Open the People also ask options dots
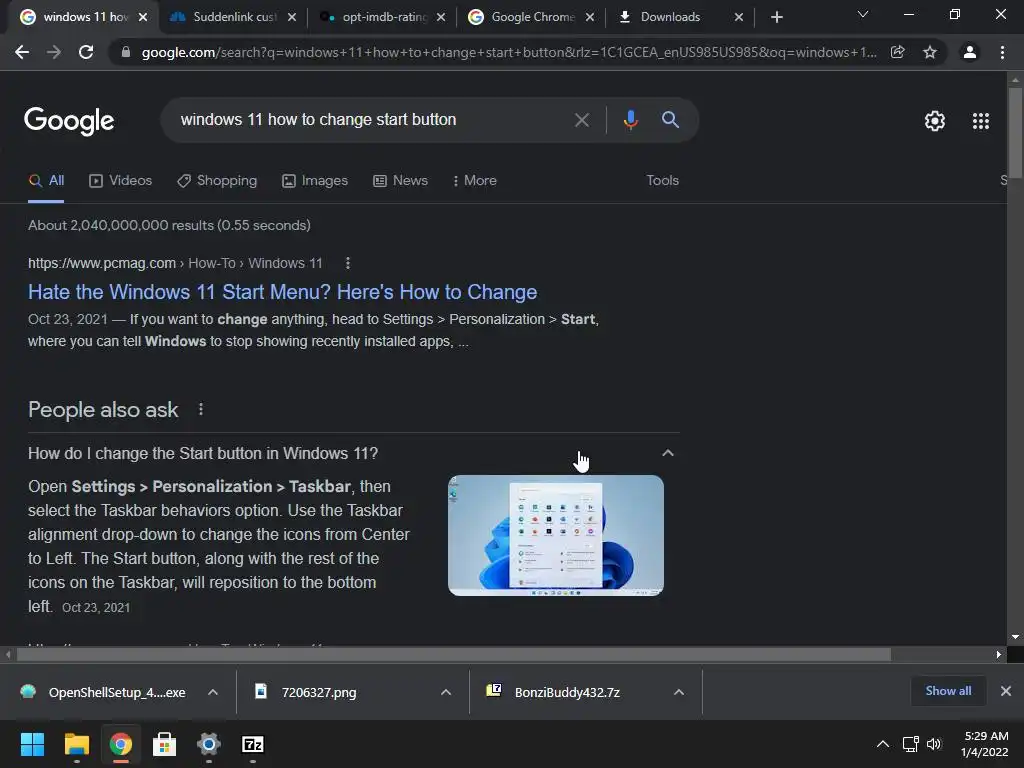This screenshot has width=1024, height=768. tap(200, 409)
